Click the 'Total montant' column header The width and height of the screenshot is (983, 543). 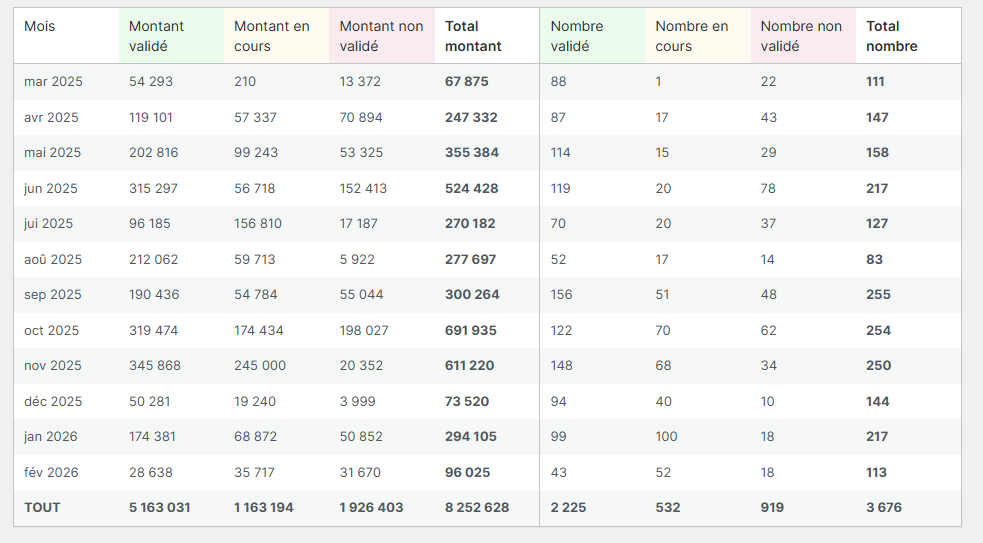click(474, 36)
